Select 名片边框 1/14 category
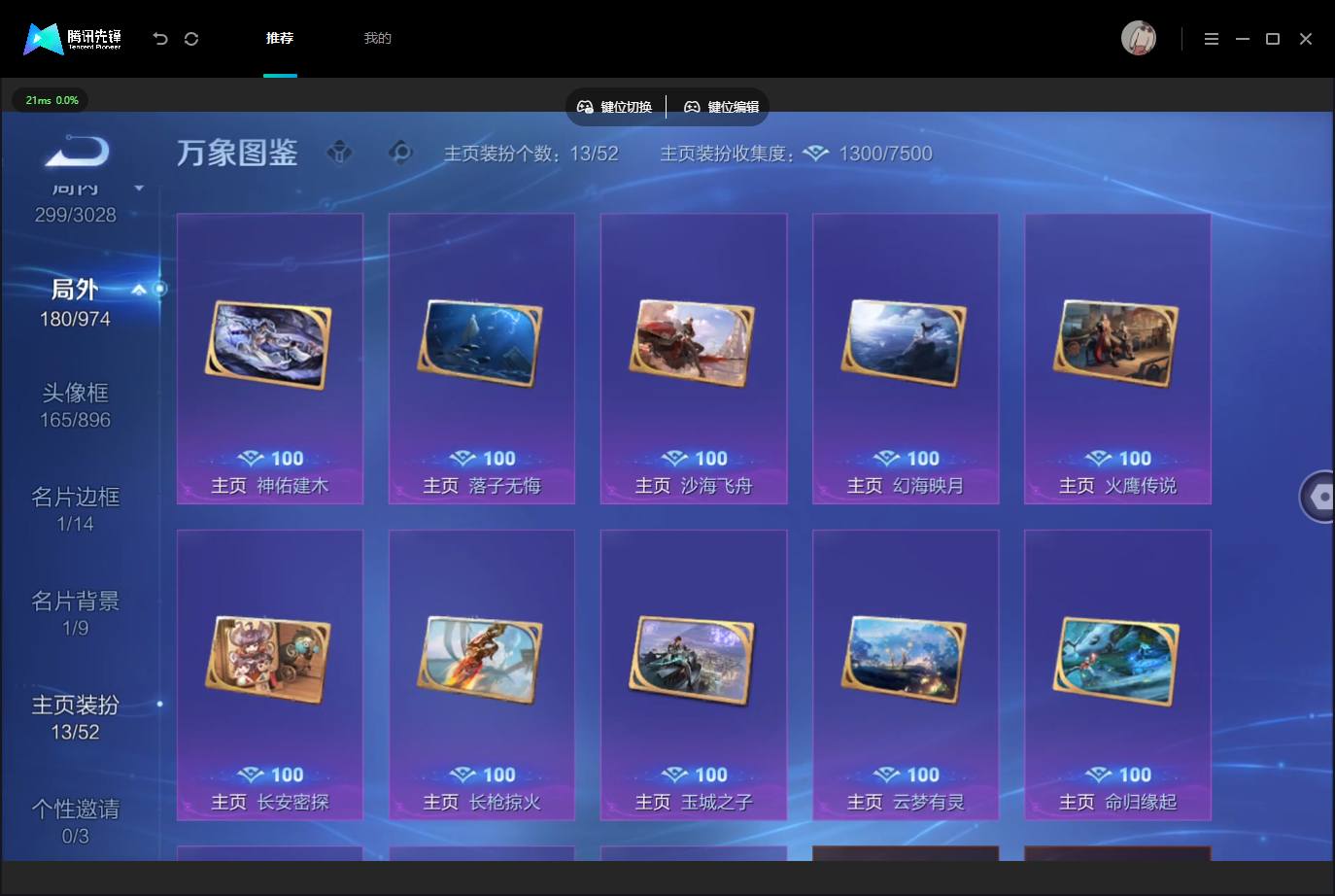Image resolution: width=1335 pixels, height=896 pixels. [75, 509]
